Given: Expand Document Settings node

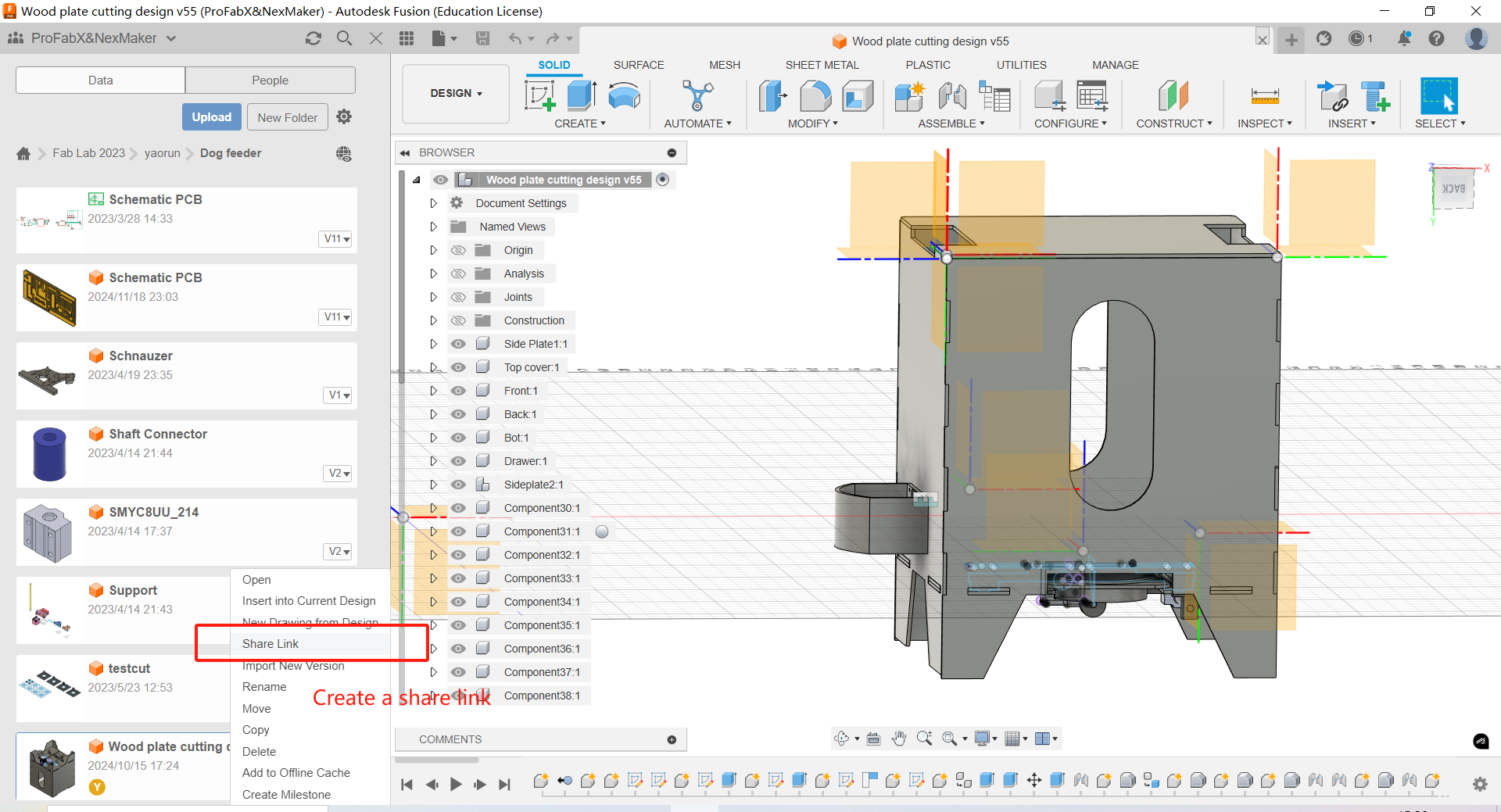Looking at the screenshot, I should point(433,203).
